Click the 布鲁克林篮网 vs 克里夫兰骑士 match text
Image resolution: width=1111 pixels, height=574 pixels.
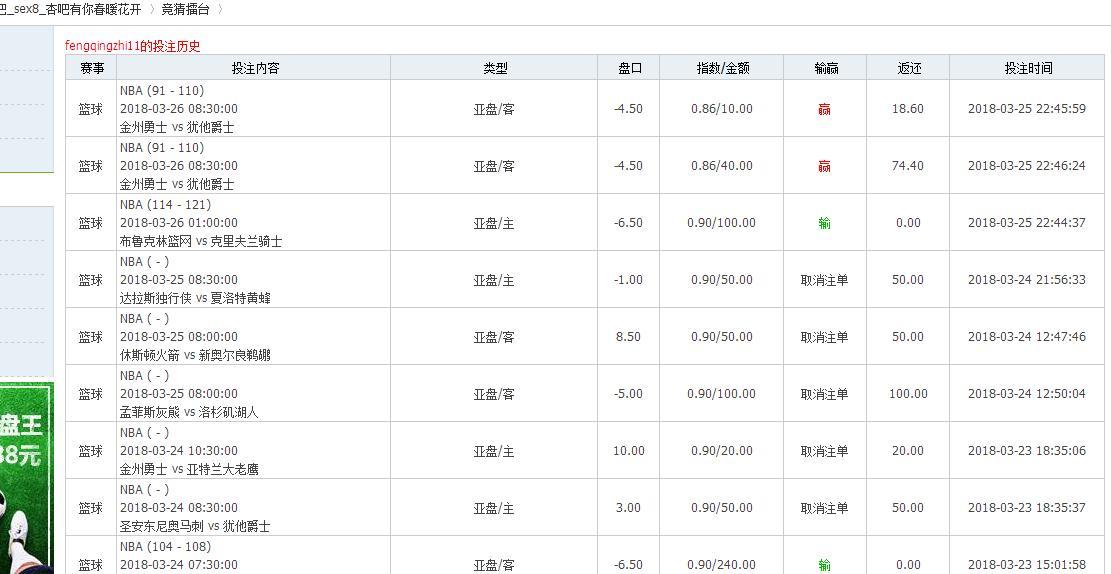click(x=201, y=241)
